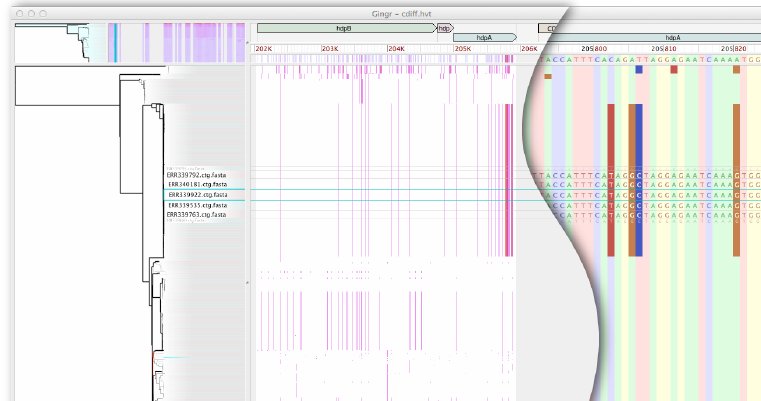Click the small red SNP marker in top row
Viewport: 761px width, 401px height.
click(x=674, y=69)
